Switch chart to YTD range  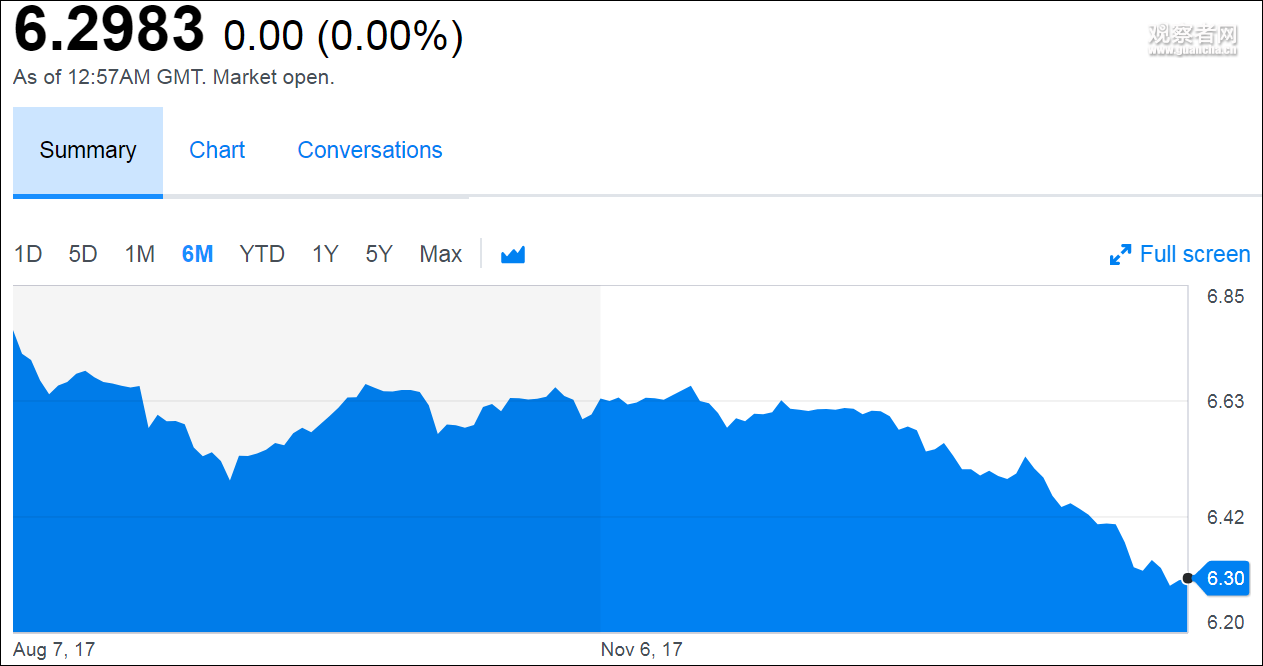point(262,255)
